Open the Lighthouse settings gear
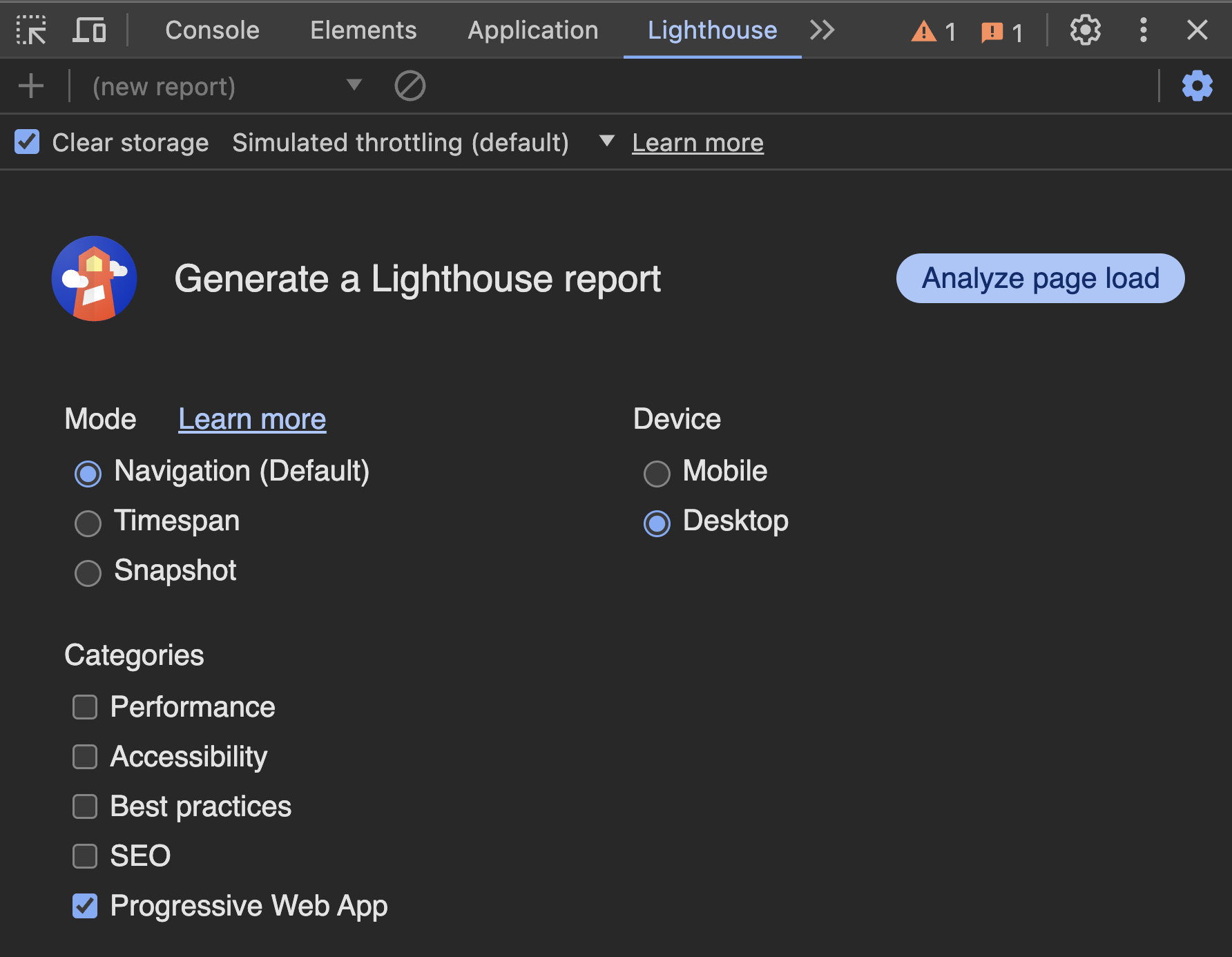 tap(1197, 86)
